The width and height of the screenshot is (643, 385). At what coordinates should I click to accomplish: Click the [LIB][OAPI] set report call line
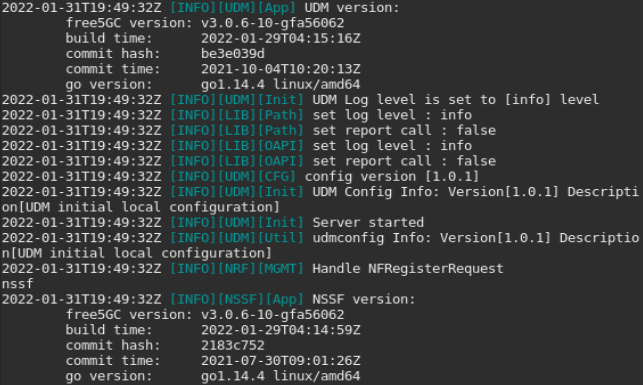249,161
